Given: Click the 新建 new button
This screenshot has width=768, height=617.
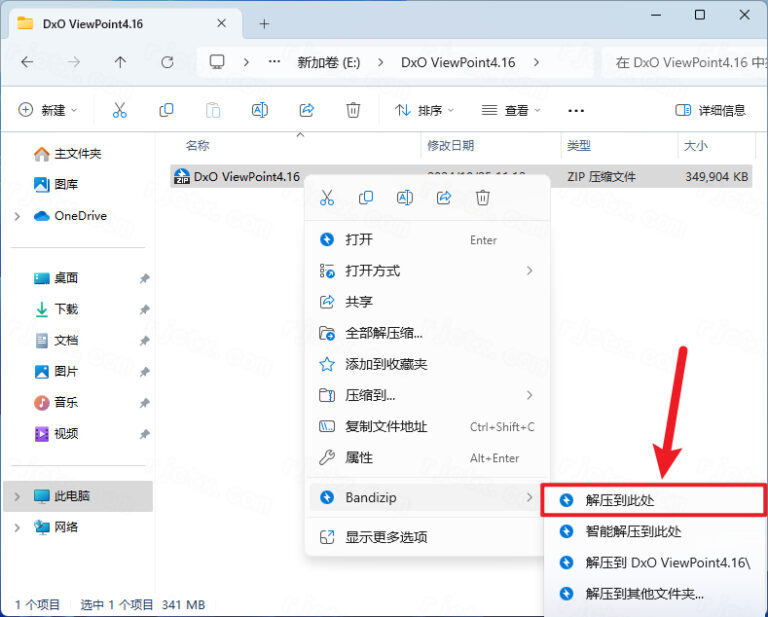Looking at the screenshot, I should [47, 110].
